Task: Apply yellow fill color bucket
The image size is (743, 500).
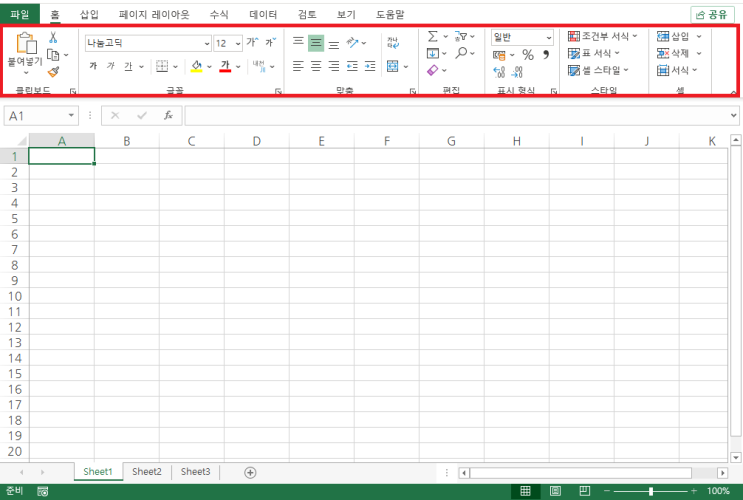Action: (x=197, y=66)
